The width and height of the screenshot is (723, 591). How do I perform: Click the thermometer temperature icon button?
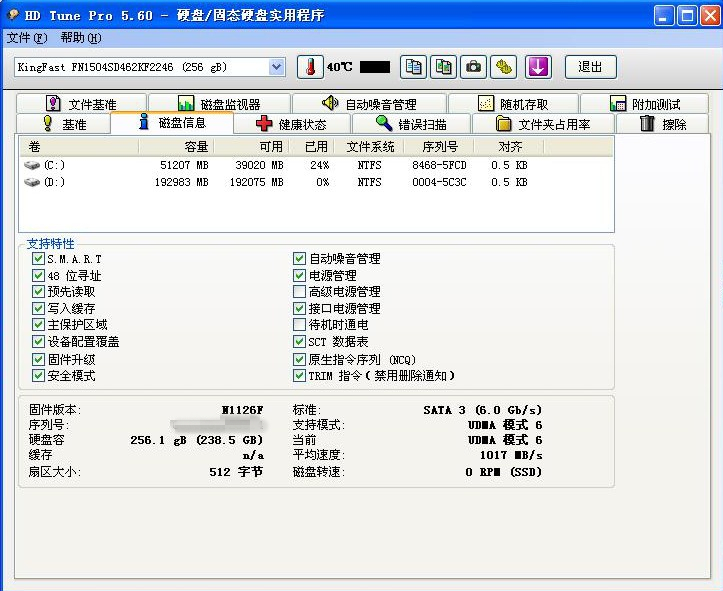310,67
